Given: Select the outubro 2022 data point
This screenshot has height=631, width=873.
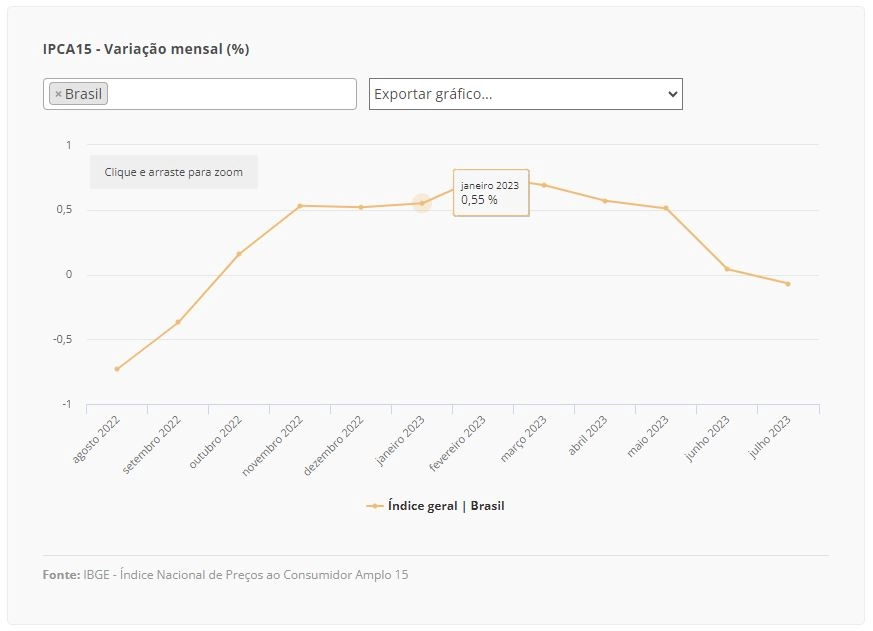Looking at the screenshot, I should tap(239, 254).
